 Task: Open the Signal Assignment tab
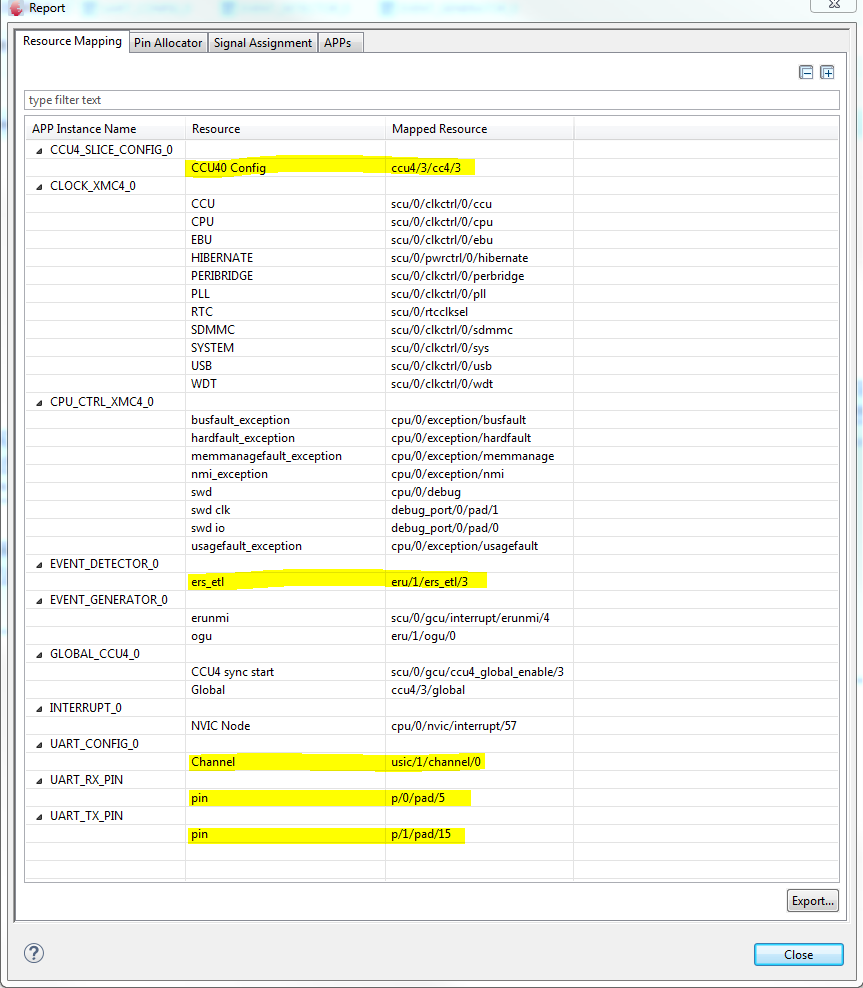[x=263, y=43]
